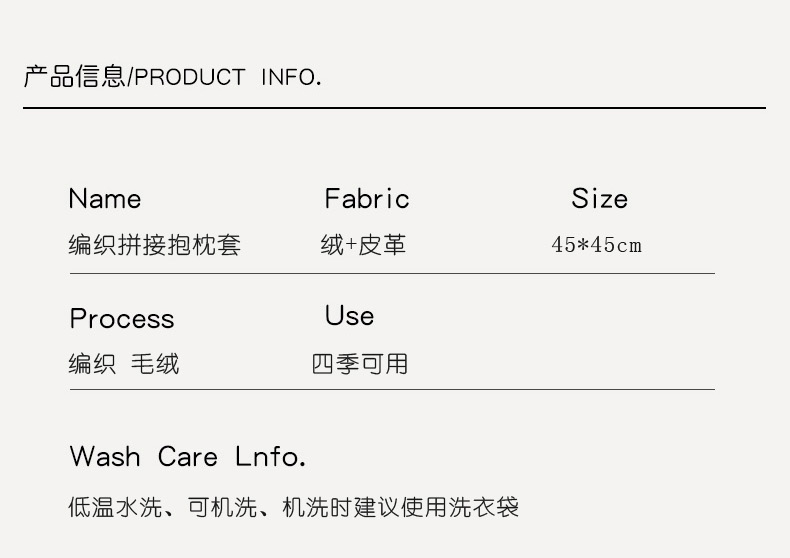The height and width of the screenshot is (558, 790).
Task: Click the product name 编织拼接抱枕套
Action: pyautogui.click(x=155, y=245)
